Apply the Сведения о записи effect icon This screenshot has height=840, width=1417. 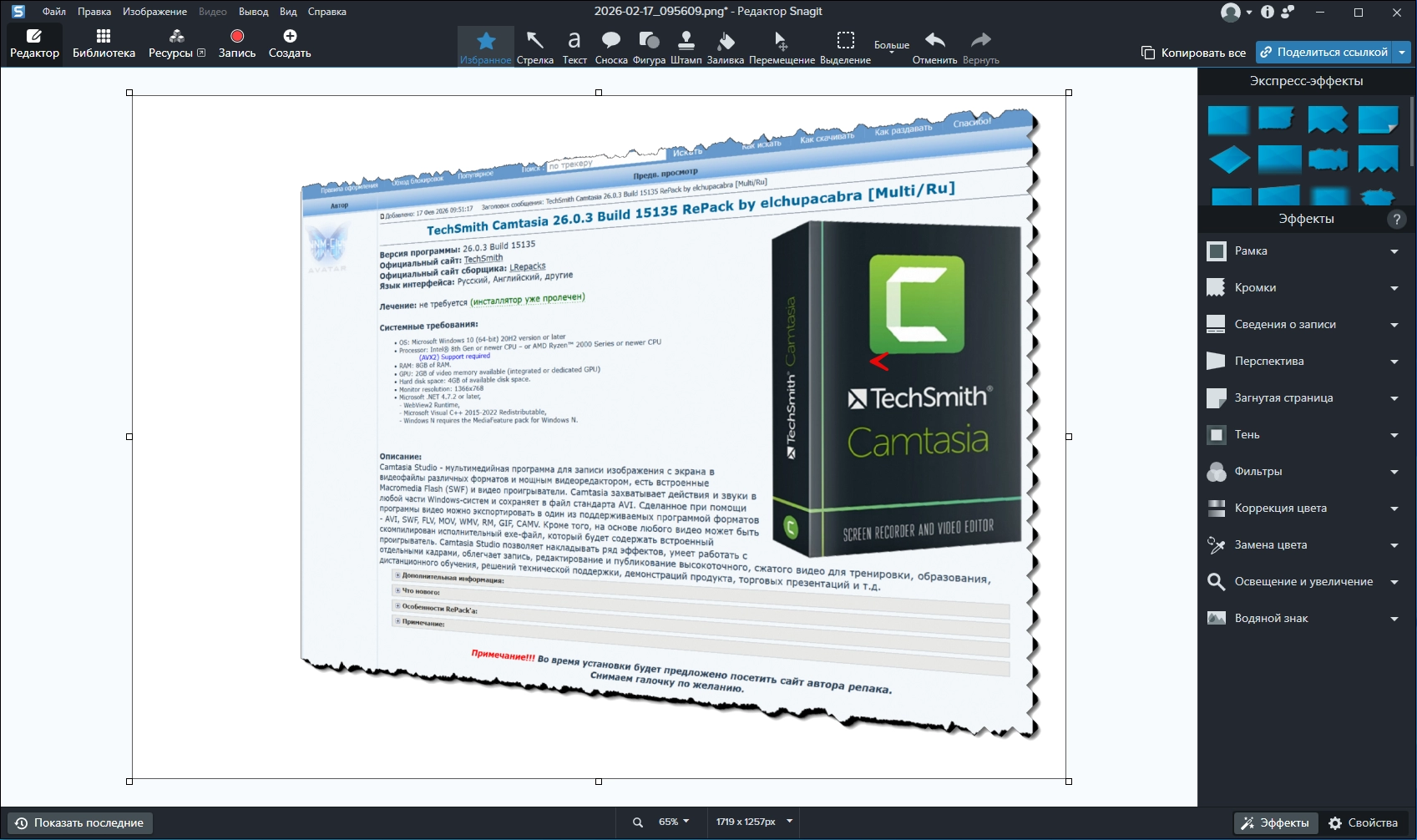pos(1217,324)
